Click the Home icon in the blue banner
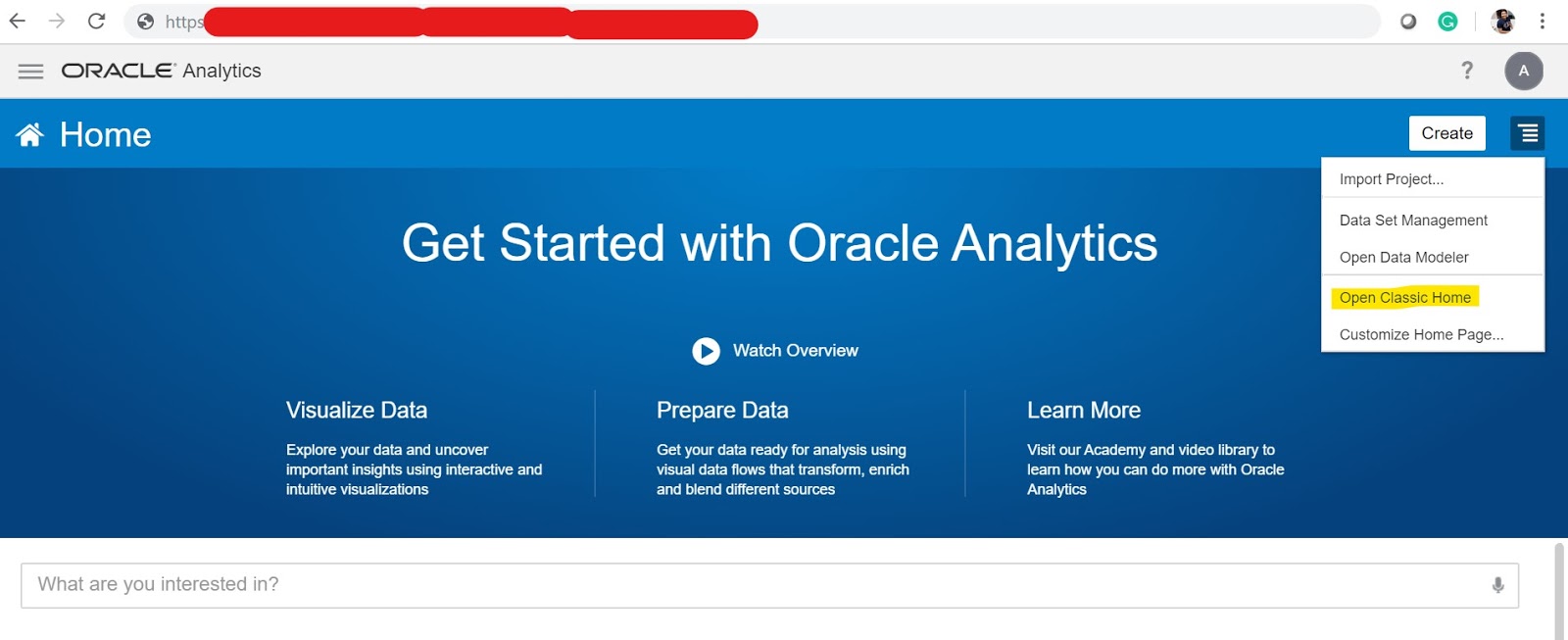 coord(28,133)
